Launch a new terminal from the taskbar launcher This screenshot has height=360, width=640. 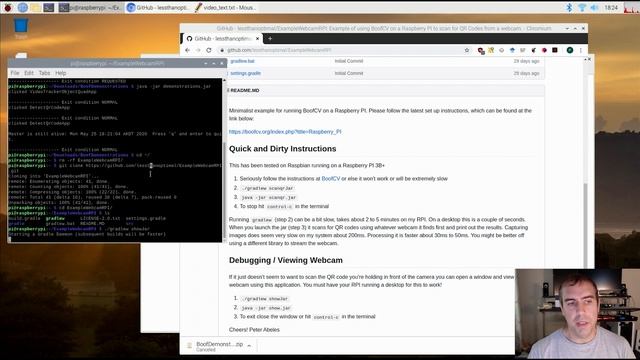(49, 7)
